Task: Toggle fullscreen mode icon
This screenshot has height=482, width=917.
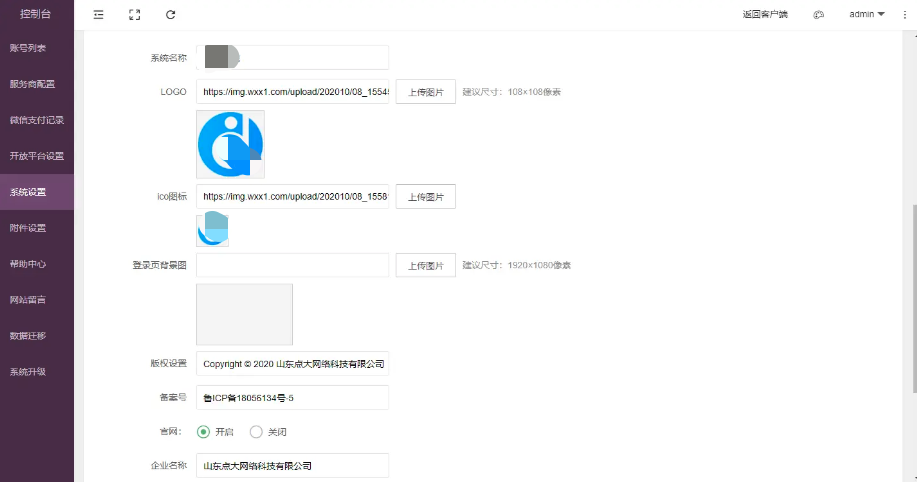Action: click(x=135, y=15)
